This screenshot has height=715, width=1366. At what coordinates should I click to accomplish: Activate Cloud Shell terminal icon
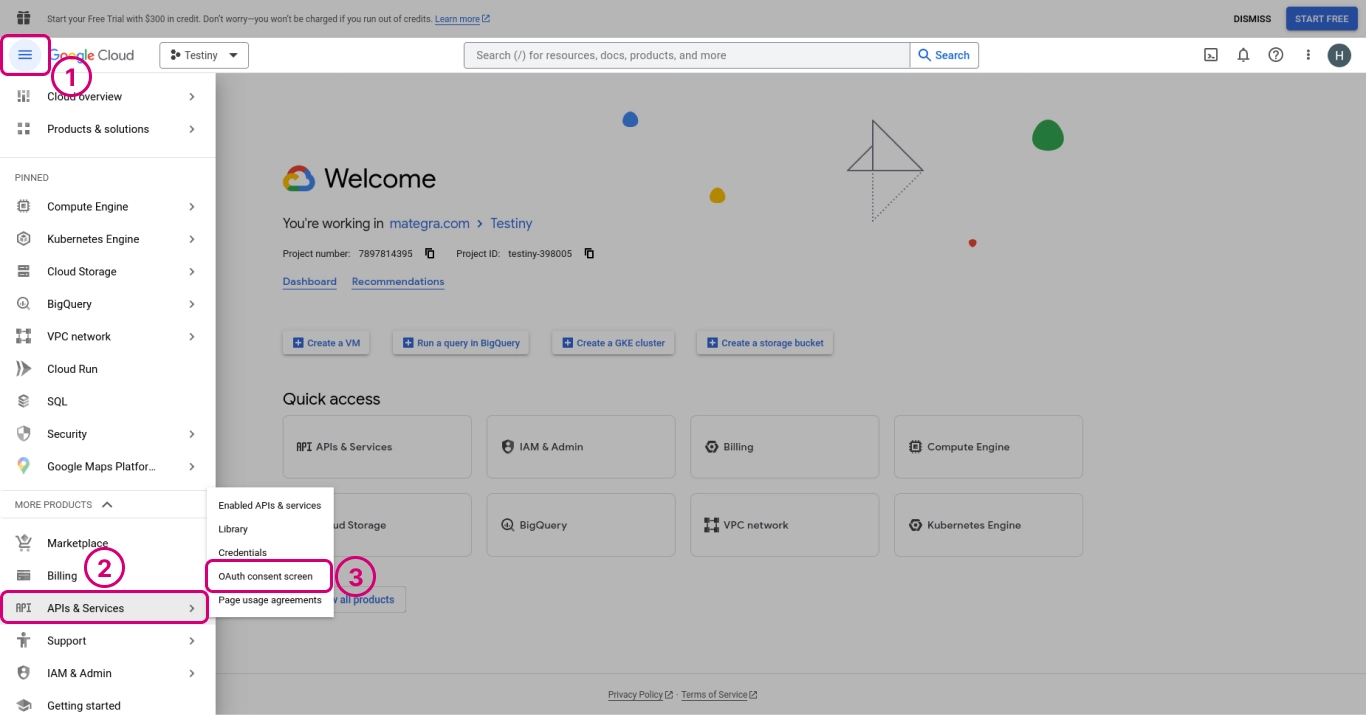pyautogui.click(x=1210, y=55)
